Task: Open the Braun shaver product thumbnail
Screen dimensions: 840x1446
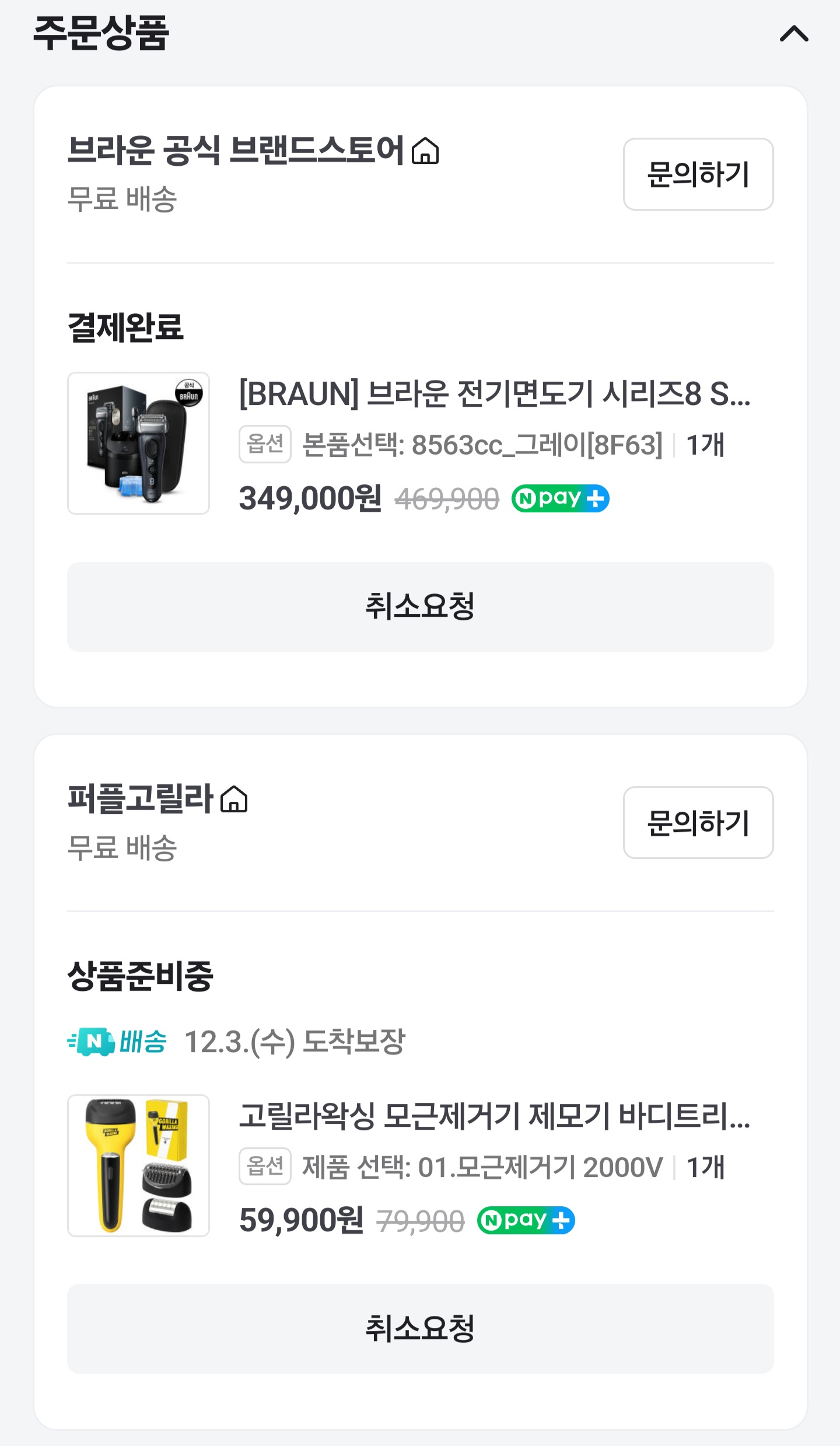Action: (x=138, y=443)
